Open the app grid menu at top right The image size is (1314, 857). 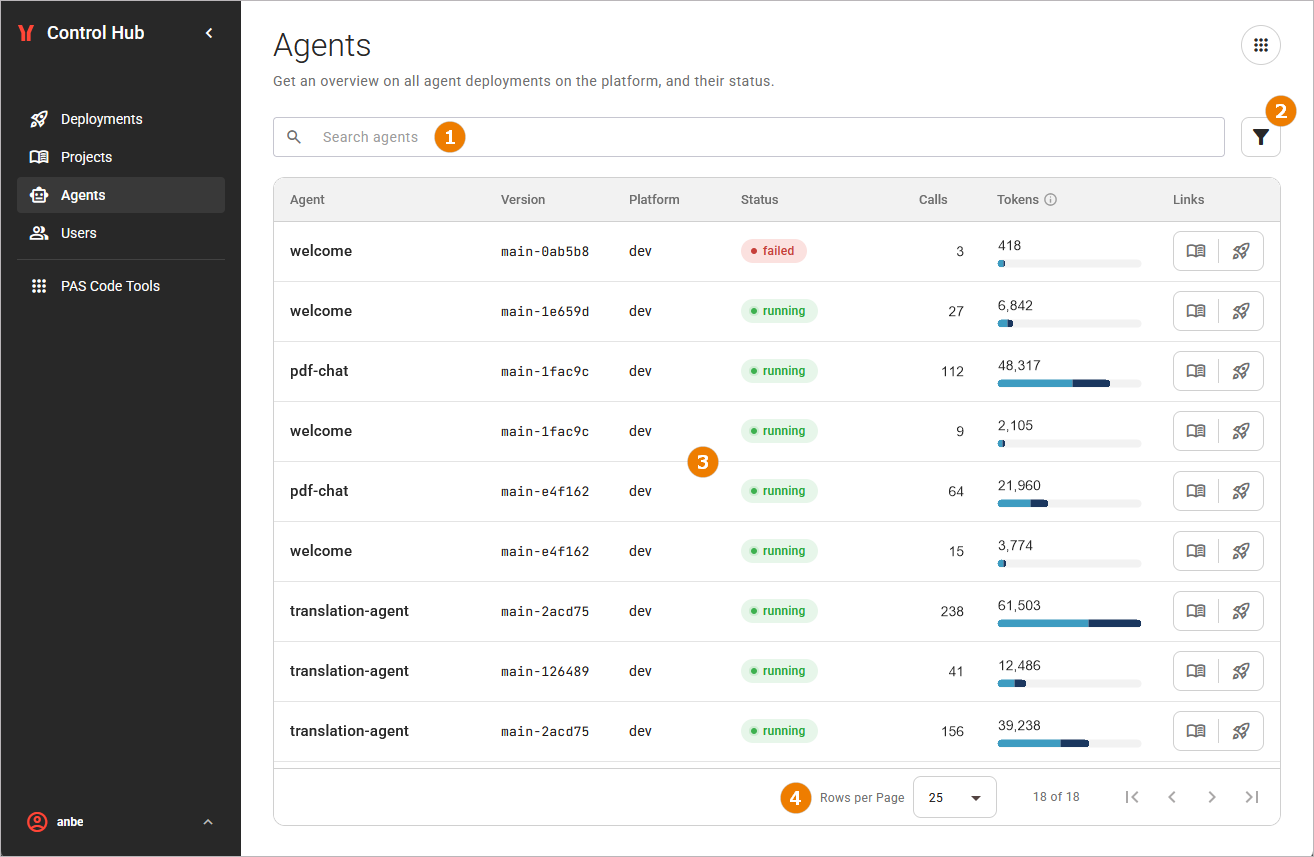point(1260,45)
